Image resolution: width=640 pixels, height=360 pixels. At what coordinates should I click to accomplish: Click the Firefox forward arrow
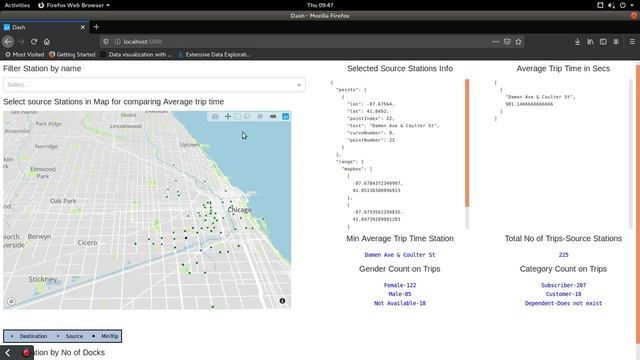21,42
